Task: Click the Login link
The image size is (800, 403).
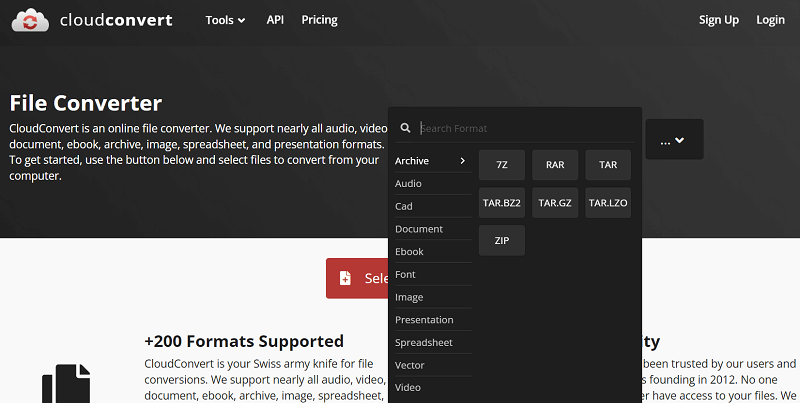Action: click(x=770, y=20)
